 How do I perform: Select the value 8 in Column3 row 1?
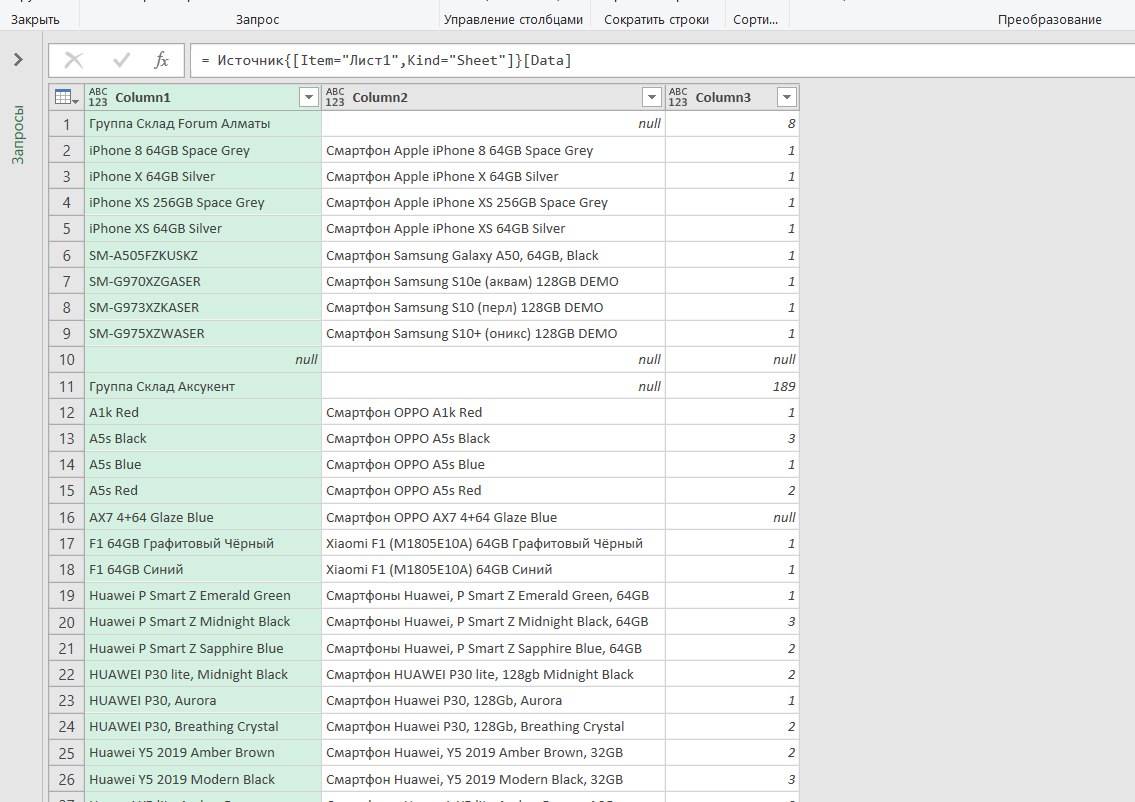732,124
